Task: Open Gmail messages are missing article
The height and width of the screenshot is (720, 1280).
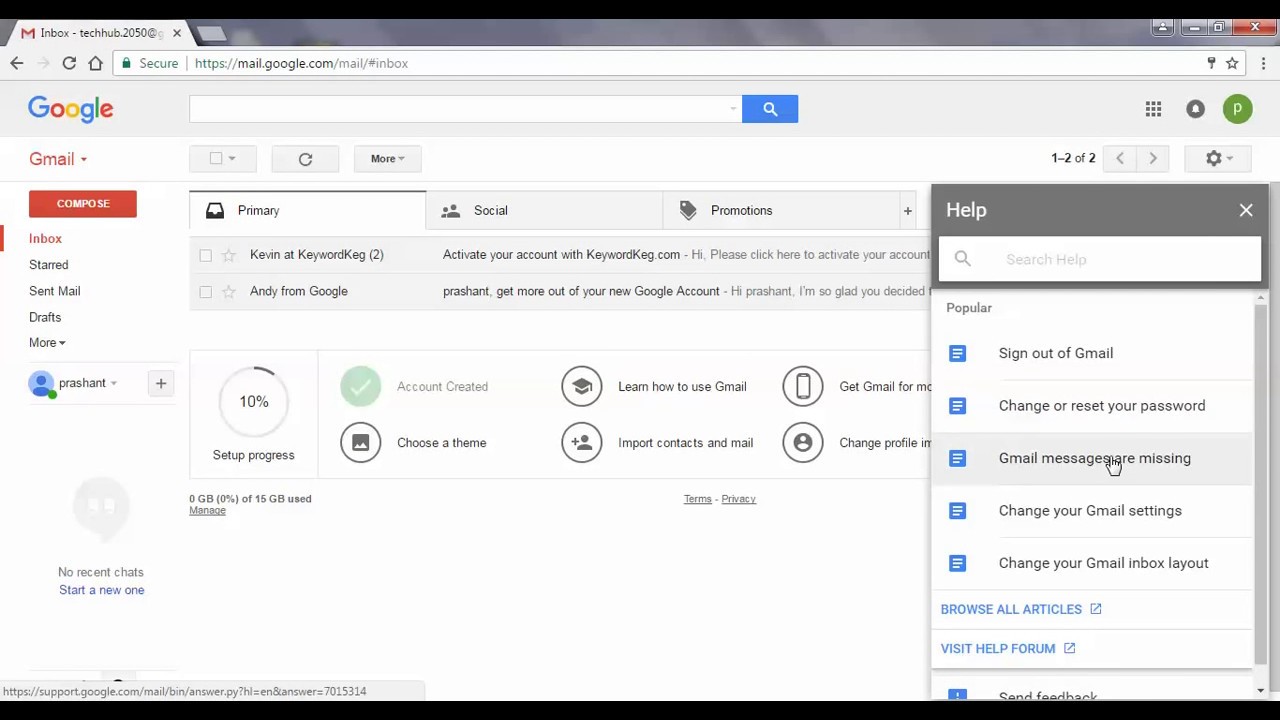Action: (x=1092, y=458)
